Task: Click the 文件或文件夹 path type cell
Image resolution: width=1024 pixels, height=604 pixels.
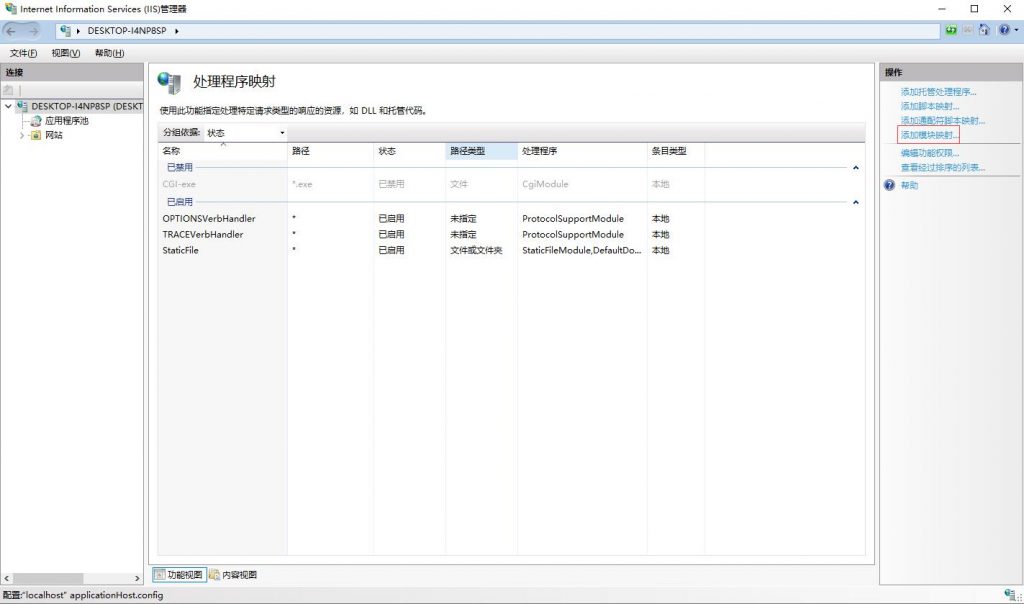Action: pos(476,250)
